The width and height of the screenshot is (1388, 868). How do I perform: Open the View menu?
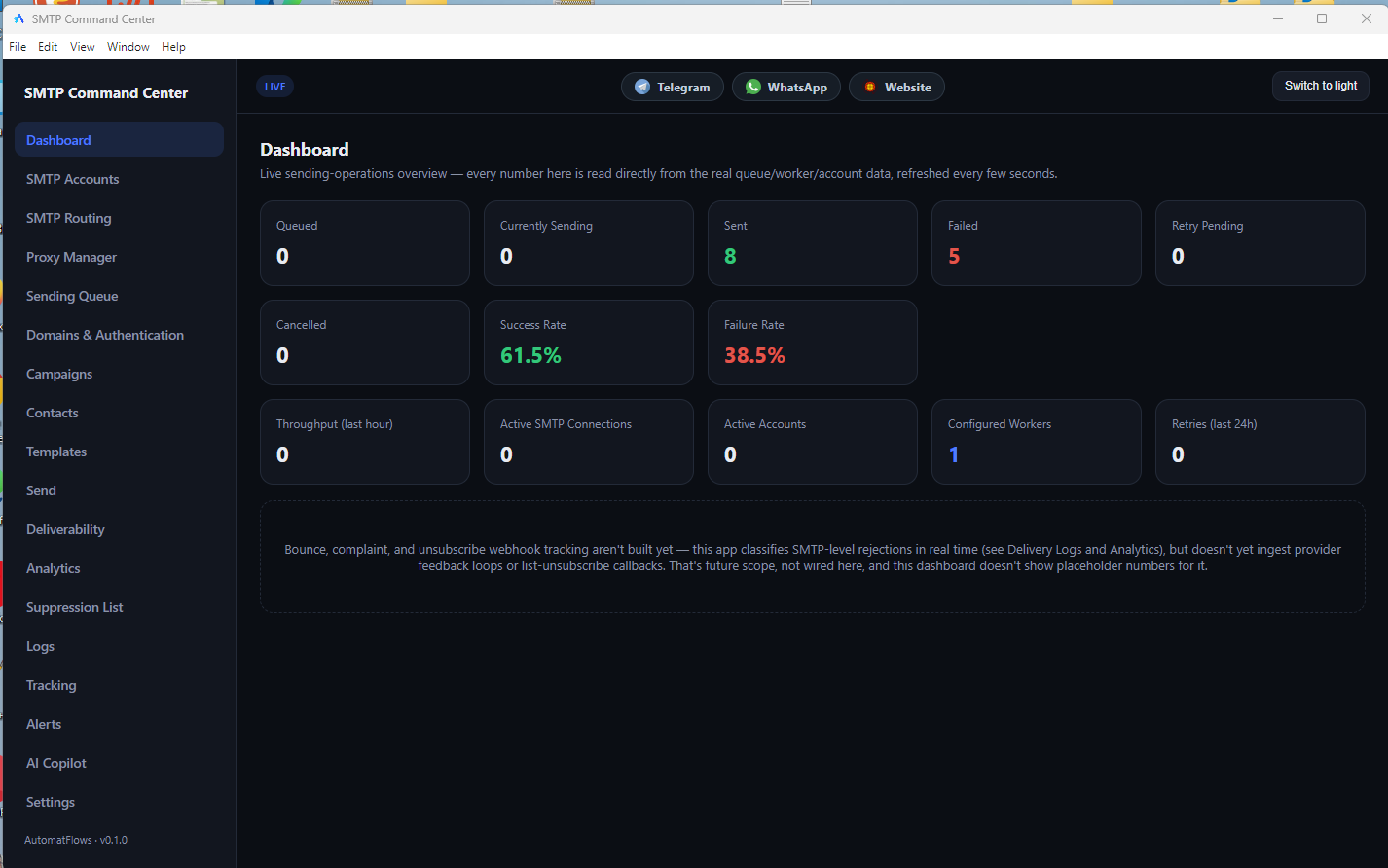(83, 47)
